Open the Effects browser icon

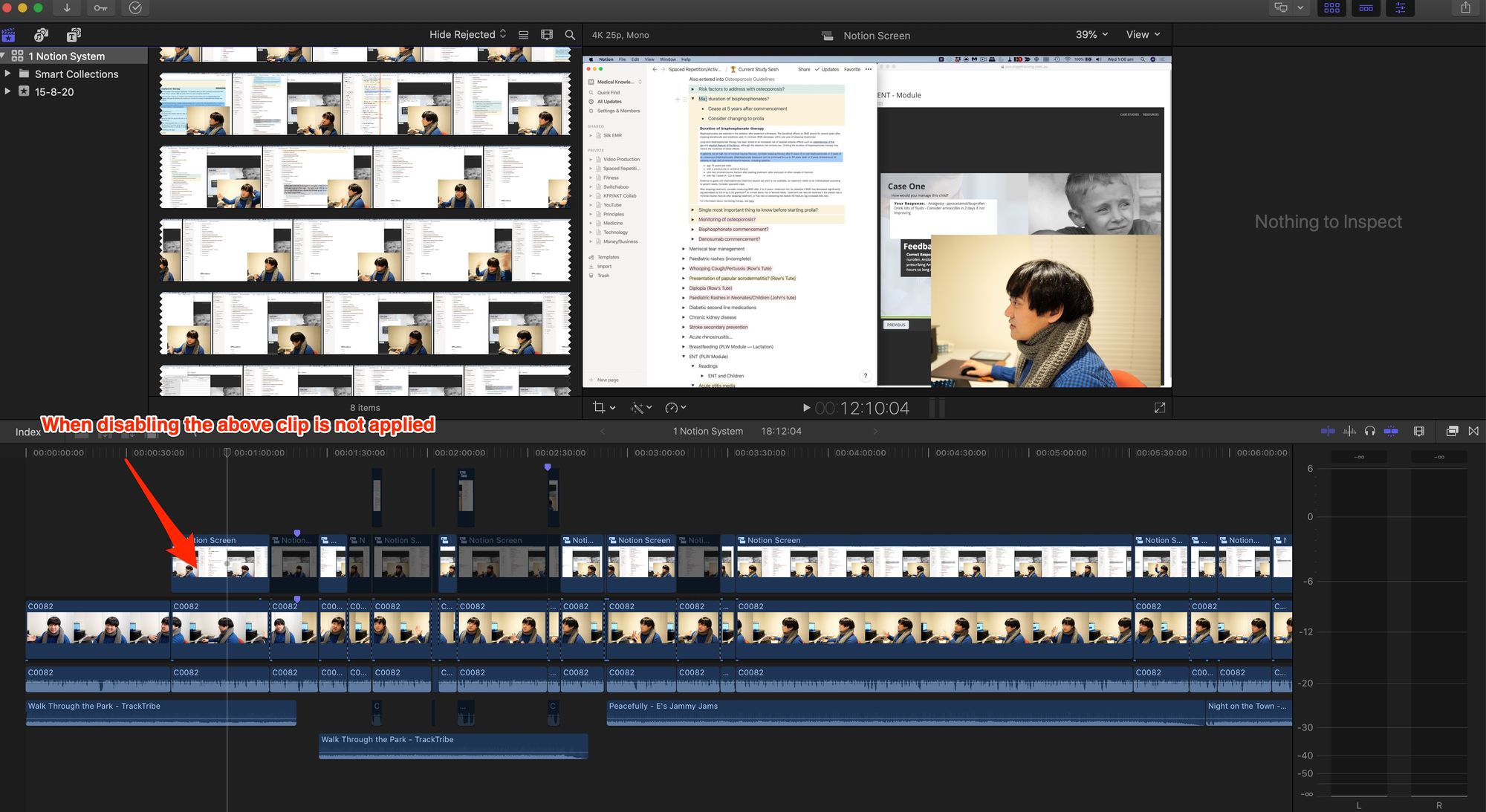[x=1452, y=431]
